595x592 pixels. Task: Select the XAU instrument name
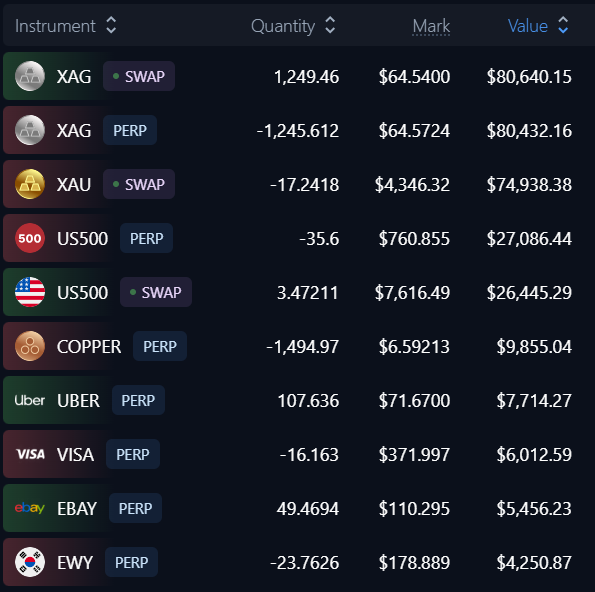coord(74,185)
